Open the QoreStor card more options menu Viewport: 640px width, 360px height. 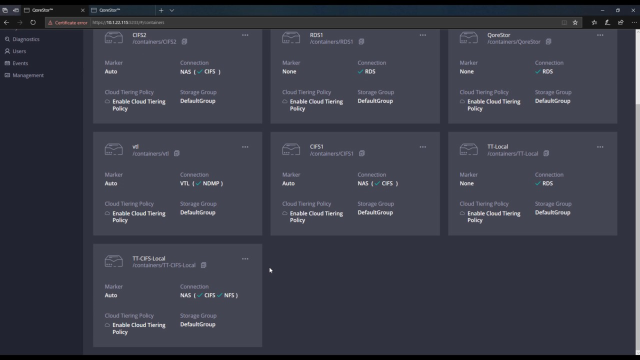point(600,35)
